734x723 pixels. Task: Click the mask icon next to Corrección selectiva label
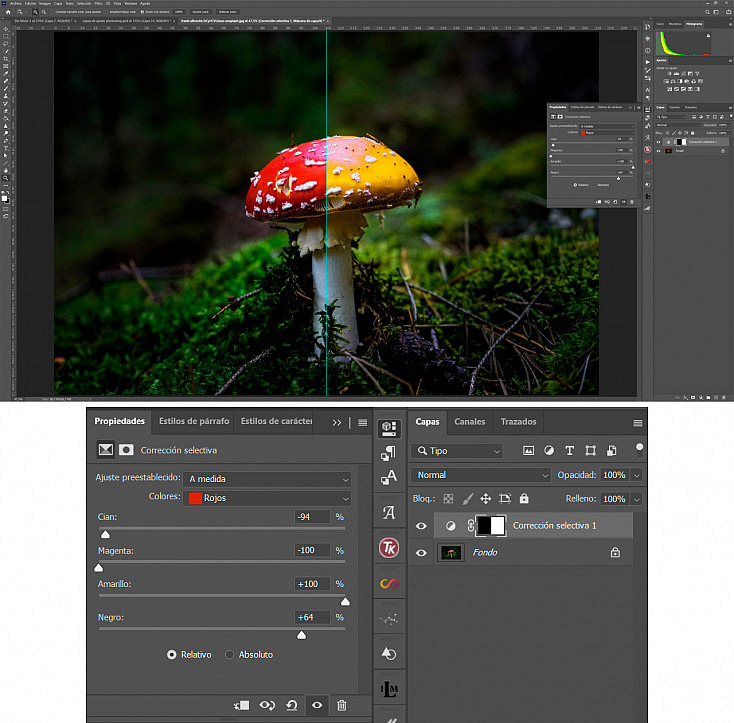pos(126,450)
